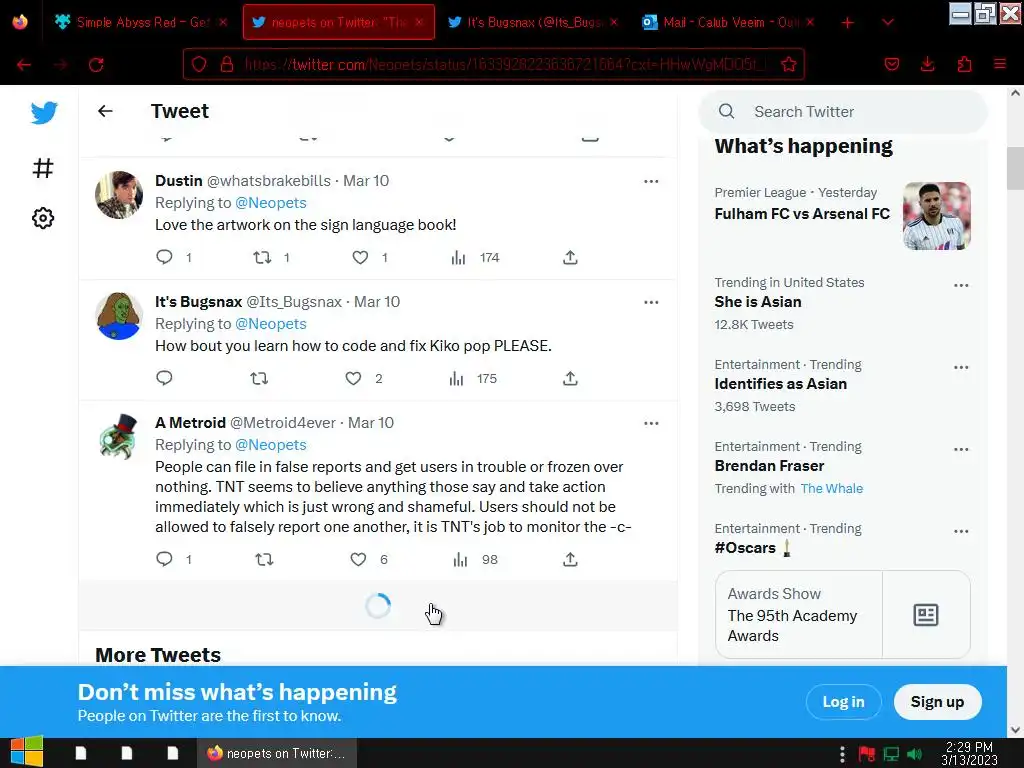
Task: Retweet A Metroid's tweet
Action: tap(264, 559)
